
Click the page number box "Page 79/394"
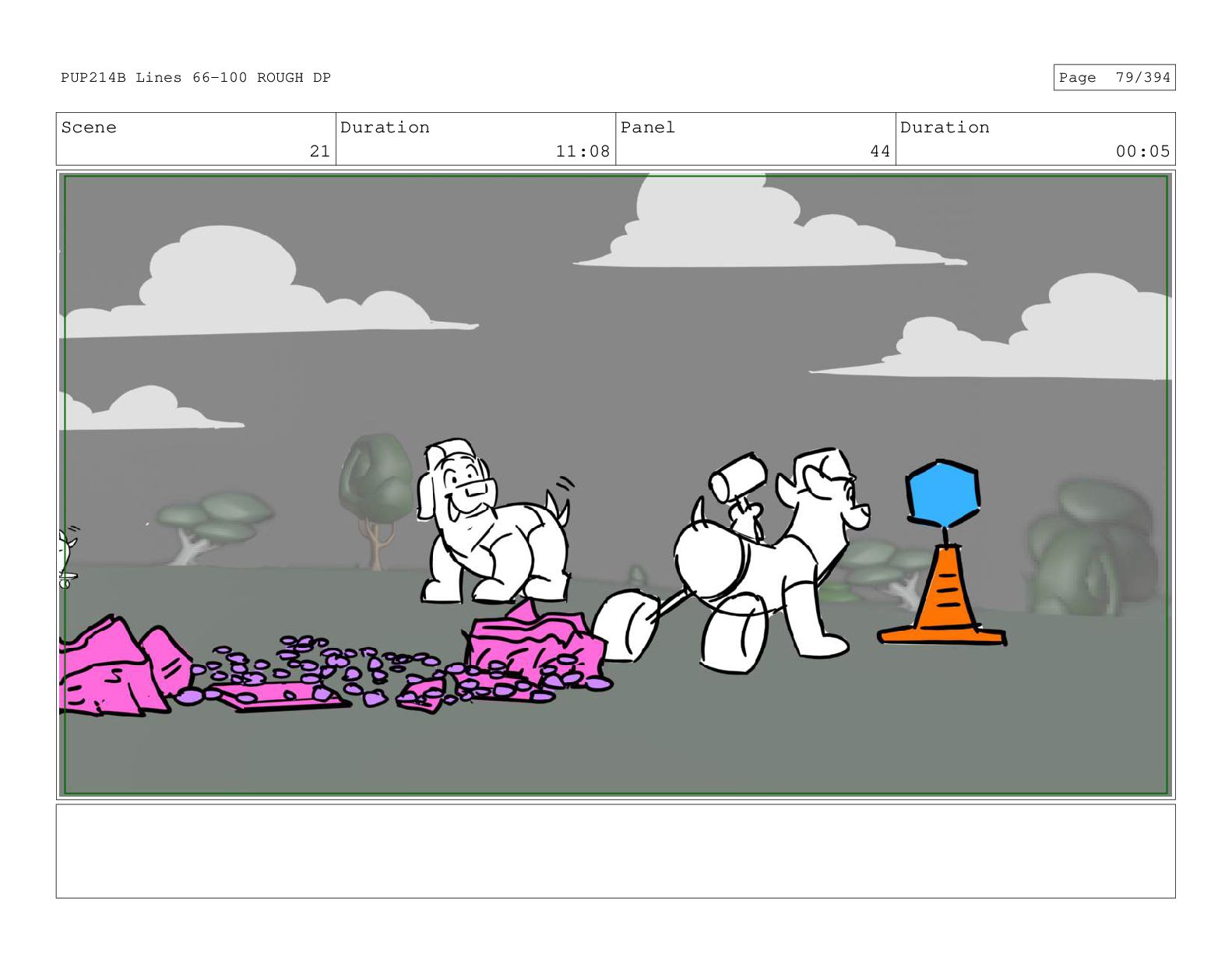point(1114,78)
